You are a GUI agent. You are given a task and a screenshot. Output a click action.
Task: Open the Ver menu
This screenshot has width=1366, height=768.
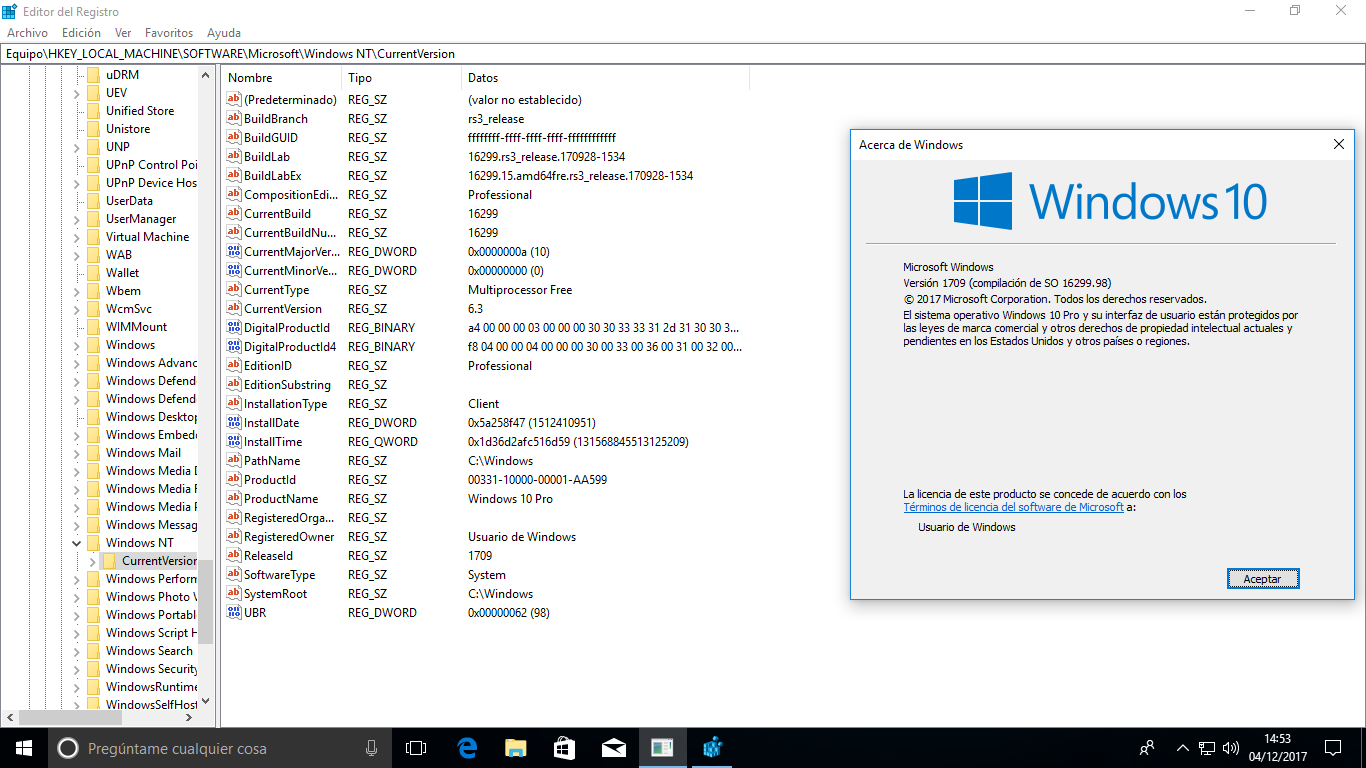(123, 33)
